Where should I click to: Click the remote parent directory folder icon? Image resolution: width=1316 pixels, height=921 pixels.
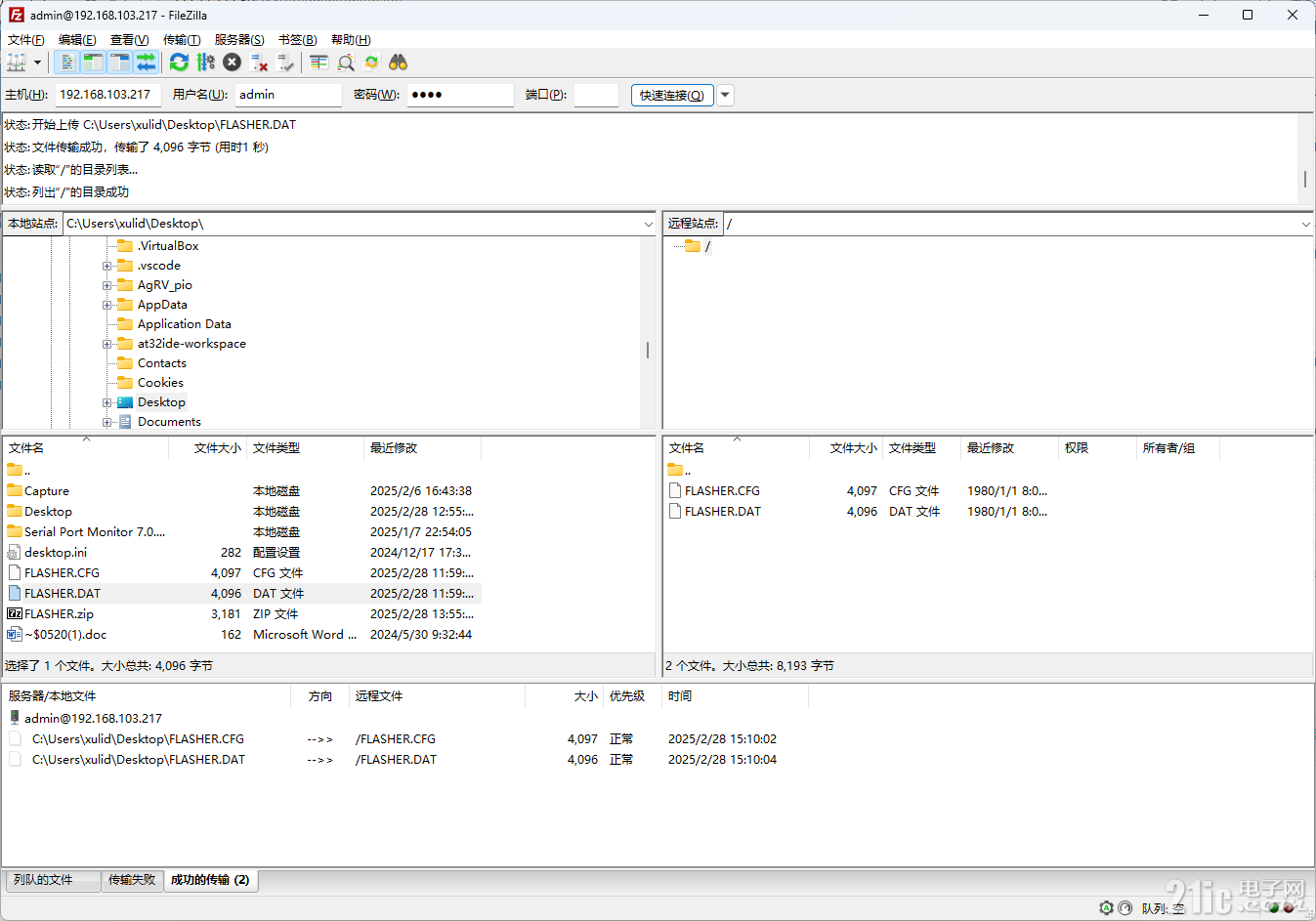pyautogui.click(x=675, y=470)
